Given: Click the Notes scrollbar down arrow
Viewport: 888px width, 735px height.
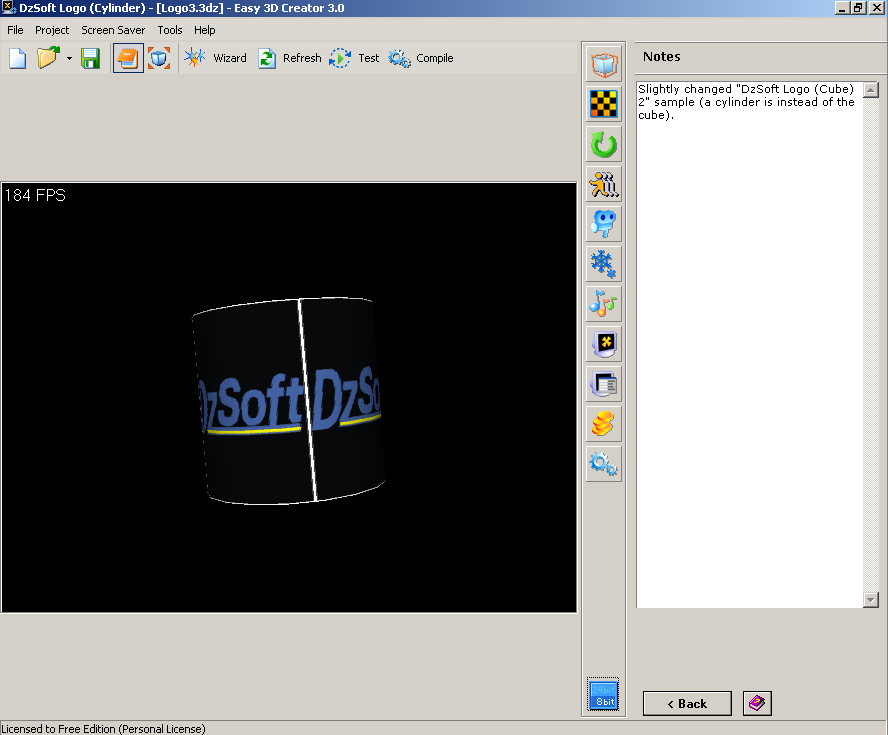Looking at the screenshot, I should [x=871, y=600].
